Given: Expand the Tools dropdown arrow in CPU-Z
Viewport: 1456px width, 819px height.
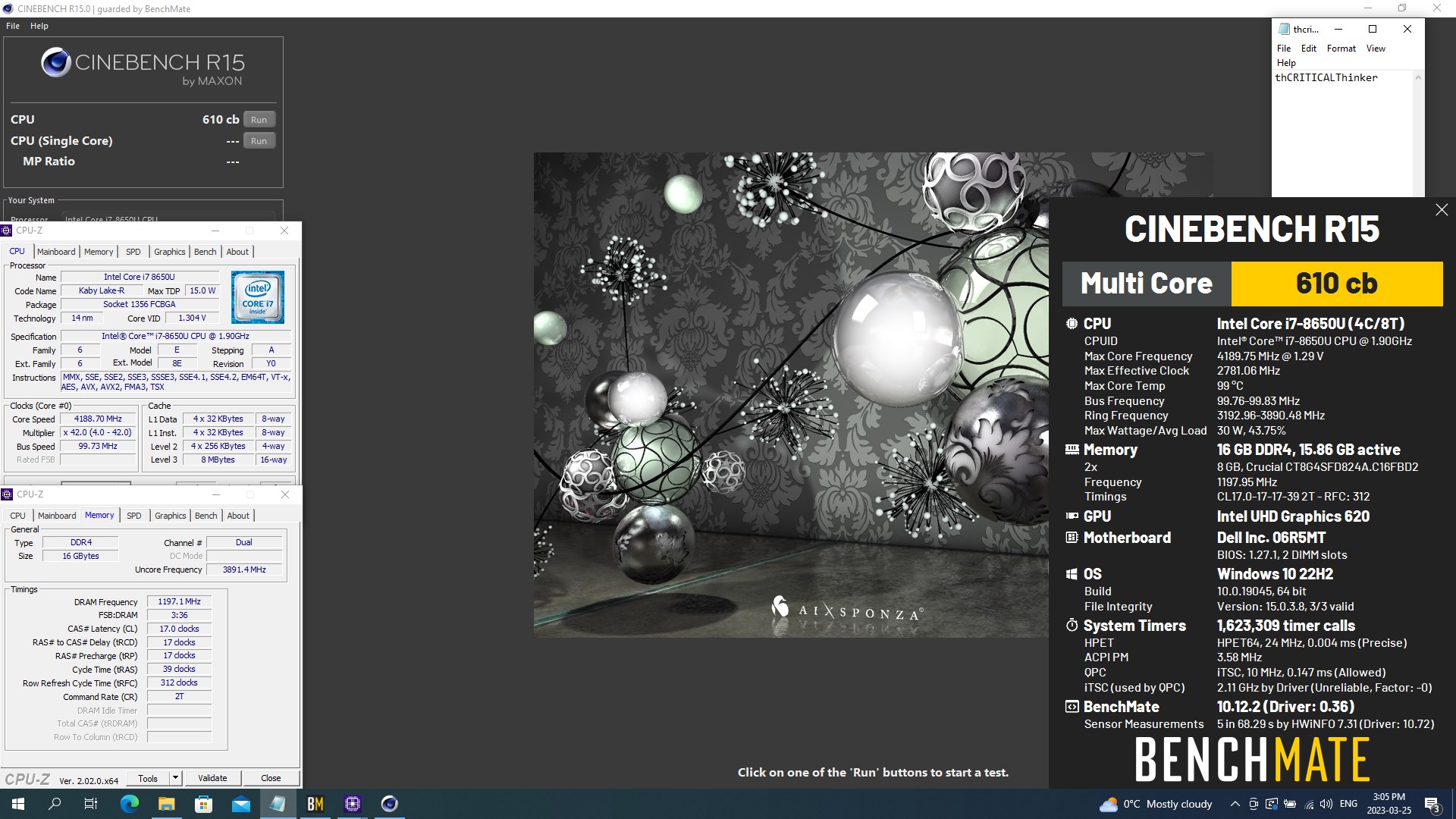Looking at the screenshot, I should pyautogui.click(x=175, y=778).
